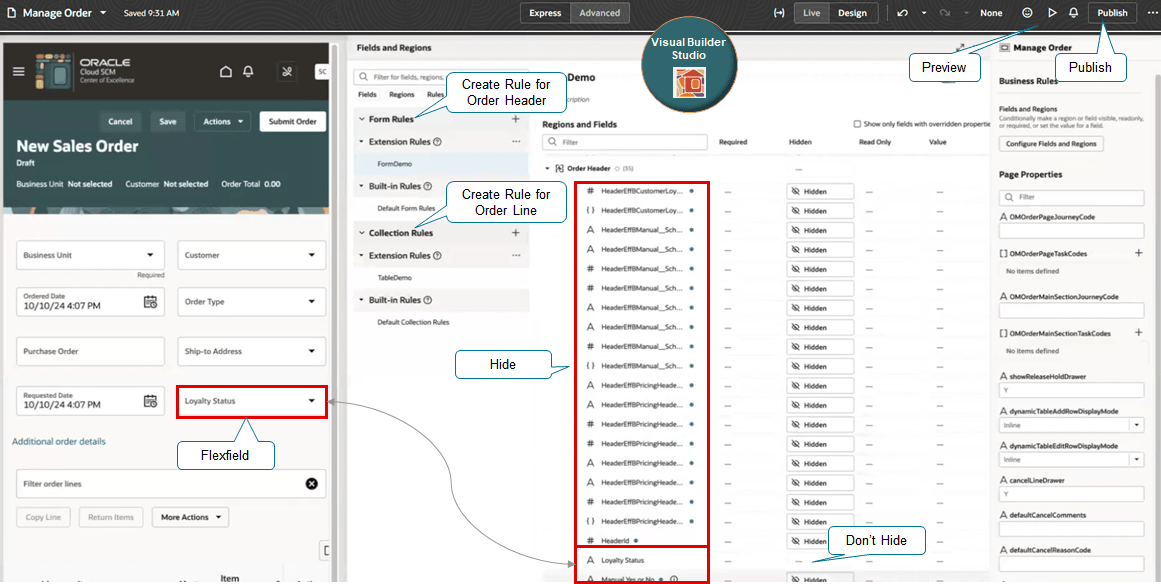The height and width of the screenshot is (584, 1161).
Task: Go to the home icon in Oracle header
Action: coord(227,71)
